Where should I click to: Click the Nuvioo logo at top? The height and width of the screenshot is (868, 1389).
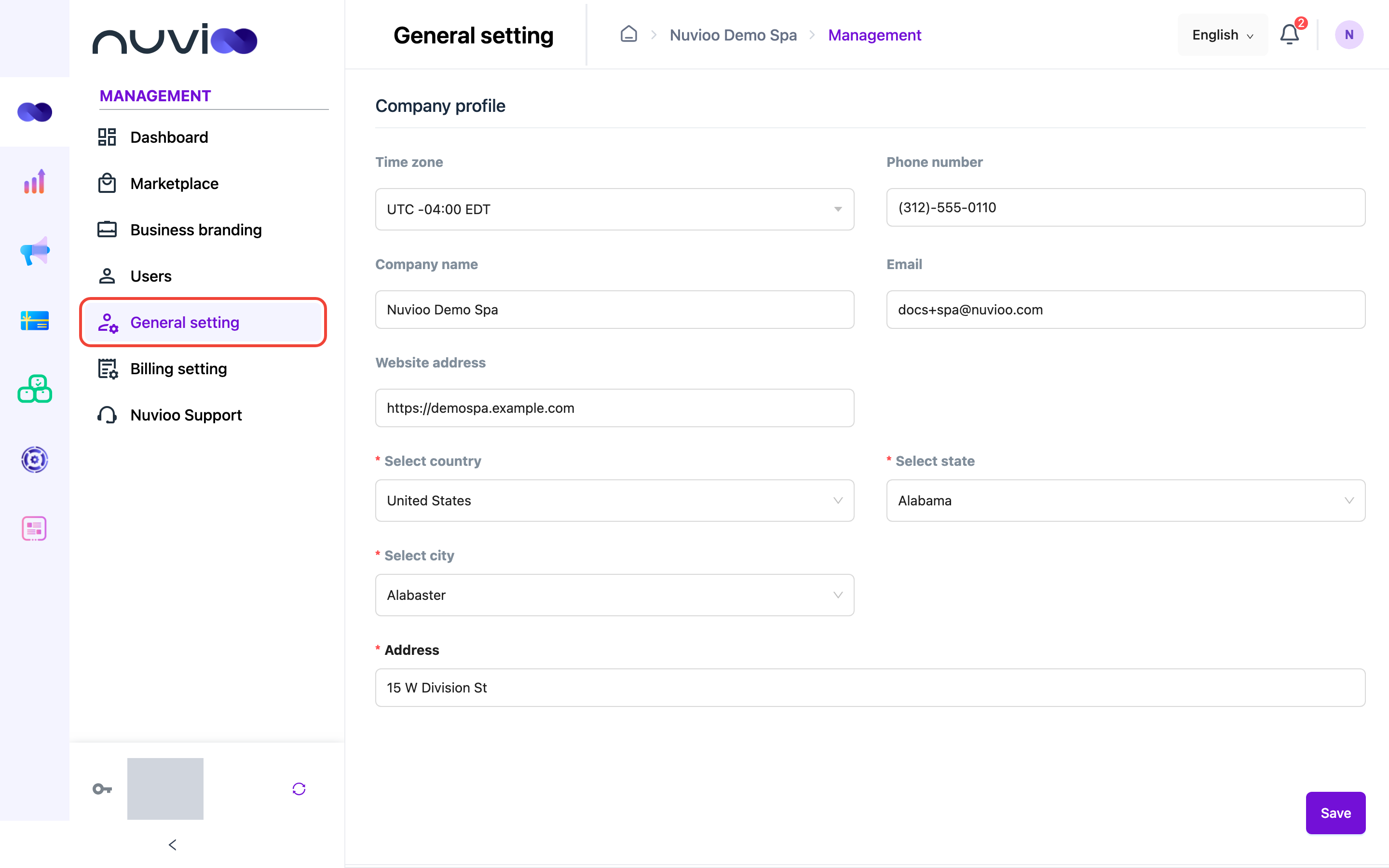pyautogui.click(x=175, y=39)
